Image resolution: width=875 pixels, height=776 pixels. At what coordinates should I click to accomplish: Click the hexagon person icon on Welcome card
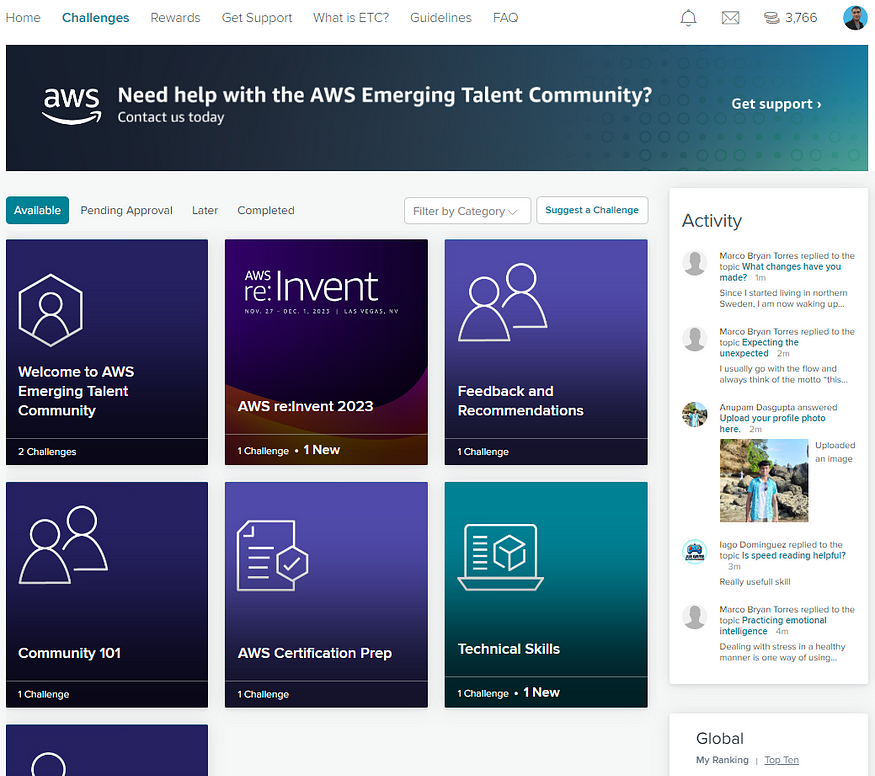(x=51, y=310)
